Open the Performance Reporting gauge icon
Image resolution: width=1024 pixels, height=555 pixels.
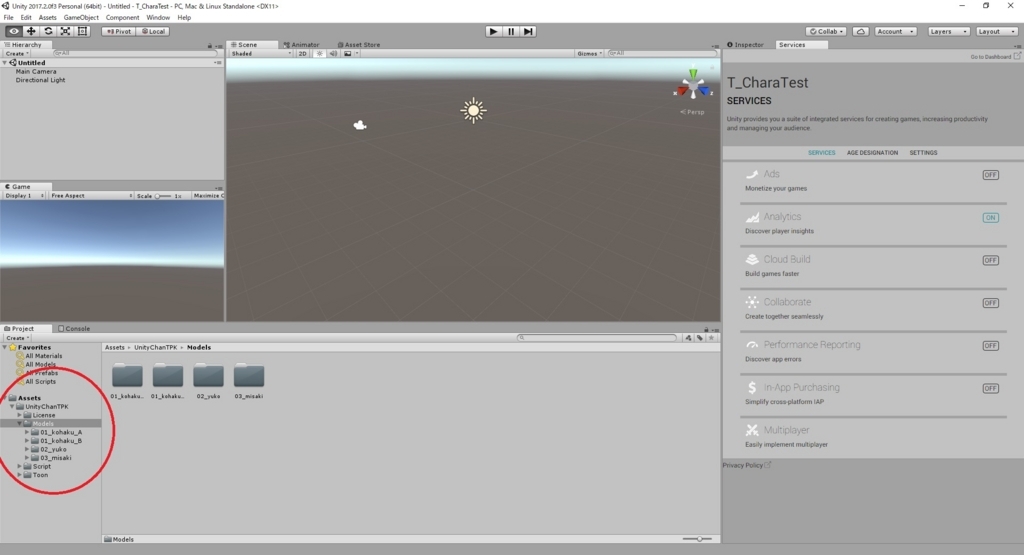click(x=752, y=345)
